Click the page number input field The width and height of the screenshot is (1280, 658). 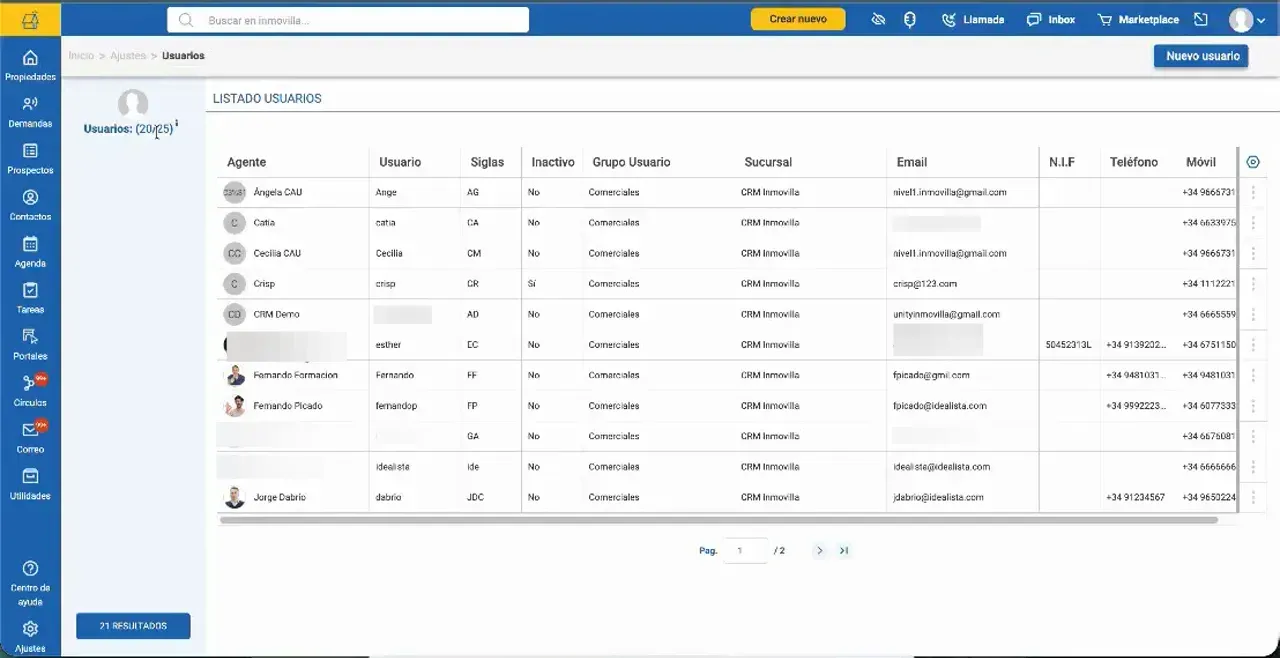pyautogui.click(x=745, y=551)
